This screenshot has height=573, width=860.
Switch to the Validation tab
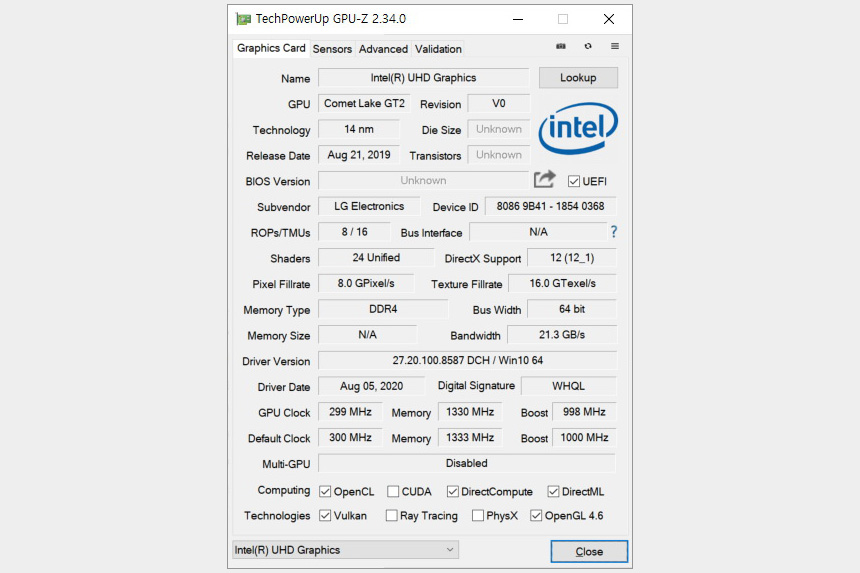(x=438, y=49)
